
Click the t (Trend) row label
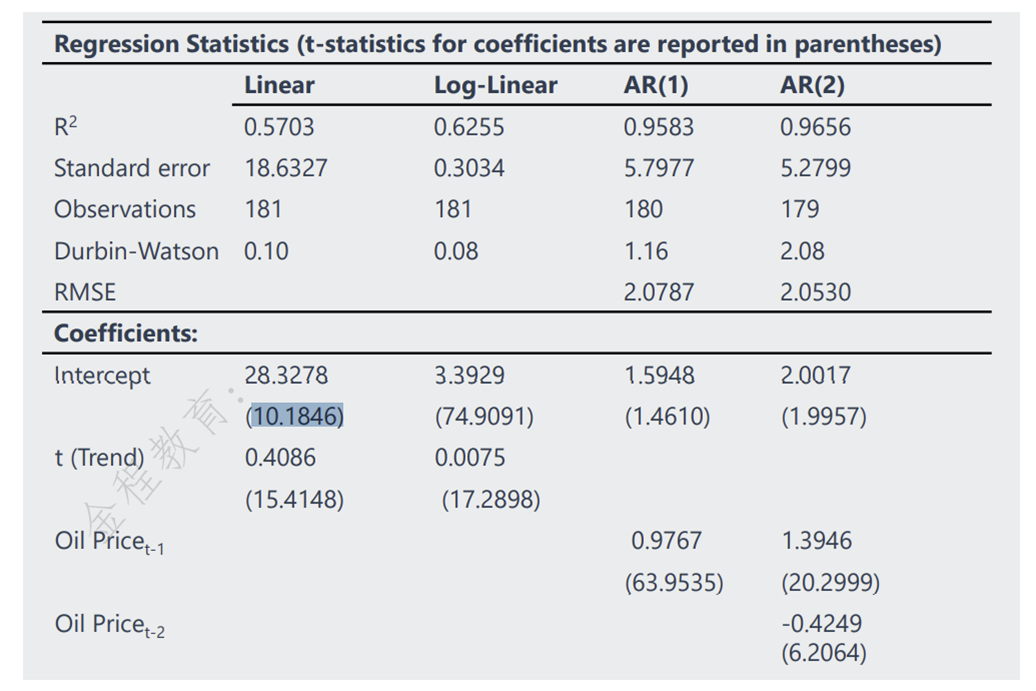(x=99, y=458)
